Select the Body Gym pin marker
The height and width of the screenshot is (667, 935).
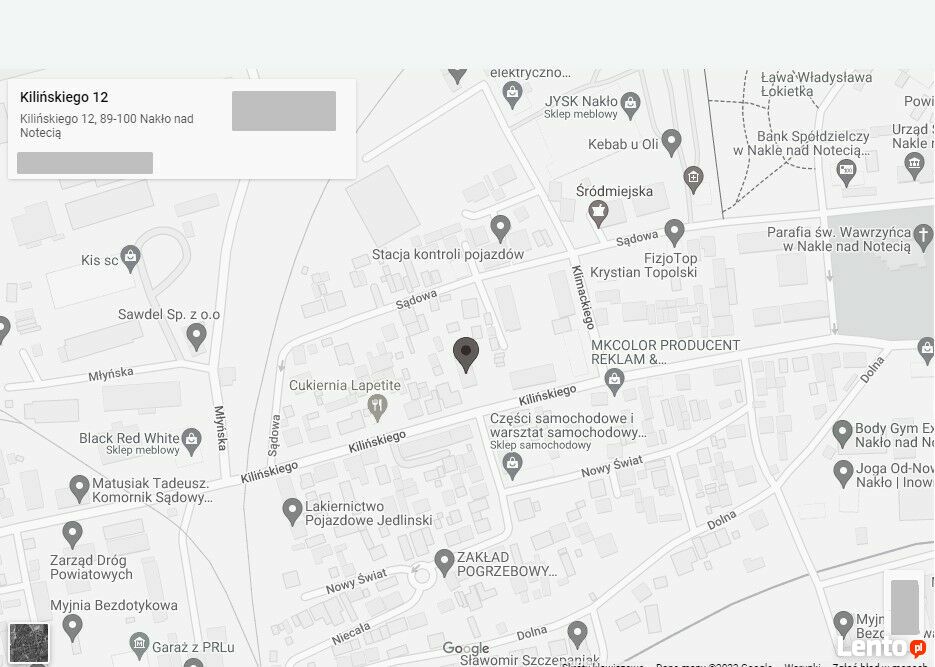tap(842, 434)
